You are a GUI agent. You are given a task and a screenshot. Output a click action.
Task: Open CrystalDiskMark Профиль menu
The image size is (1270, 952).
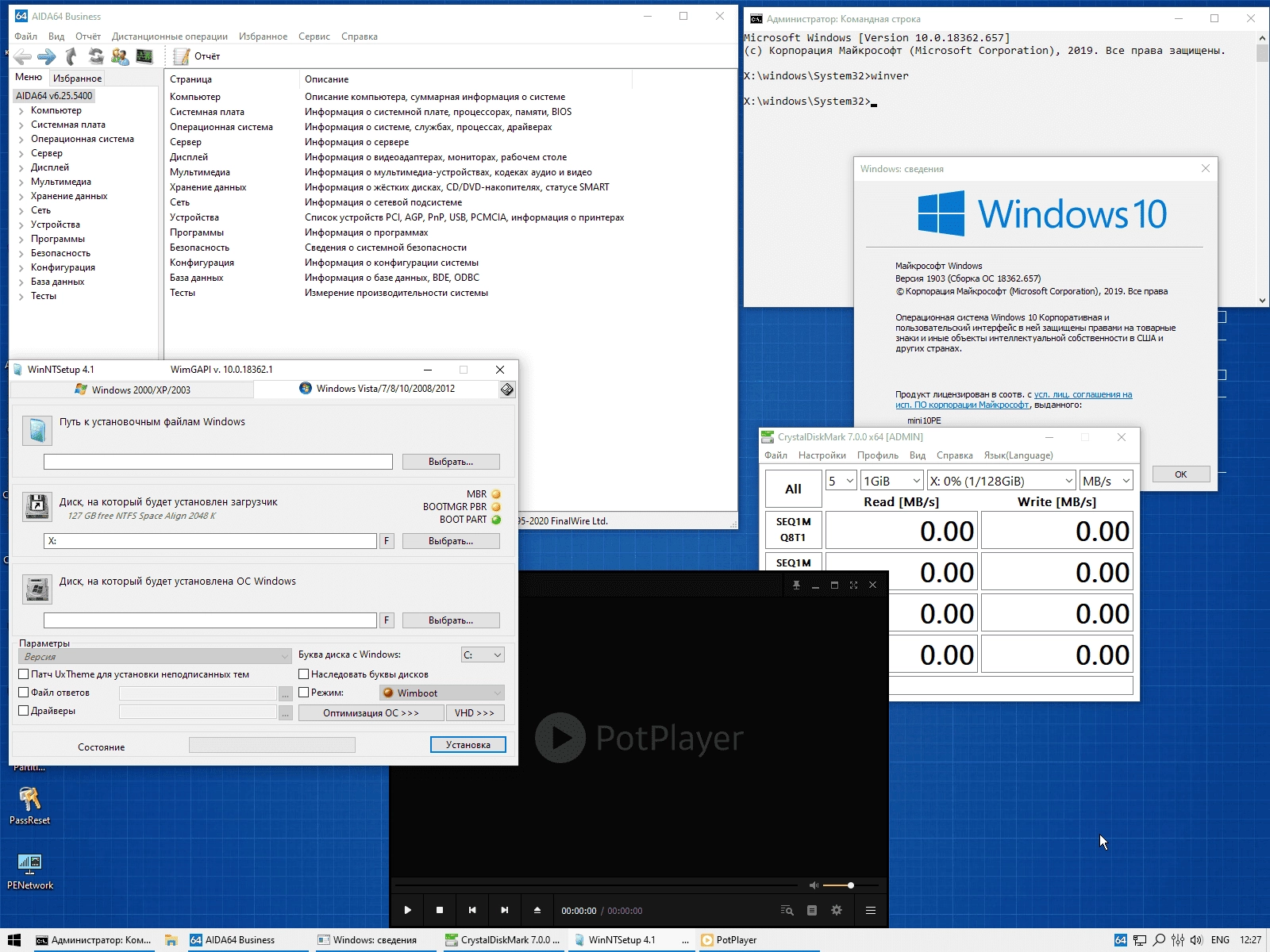click(x=878, y=455)
